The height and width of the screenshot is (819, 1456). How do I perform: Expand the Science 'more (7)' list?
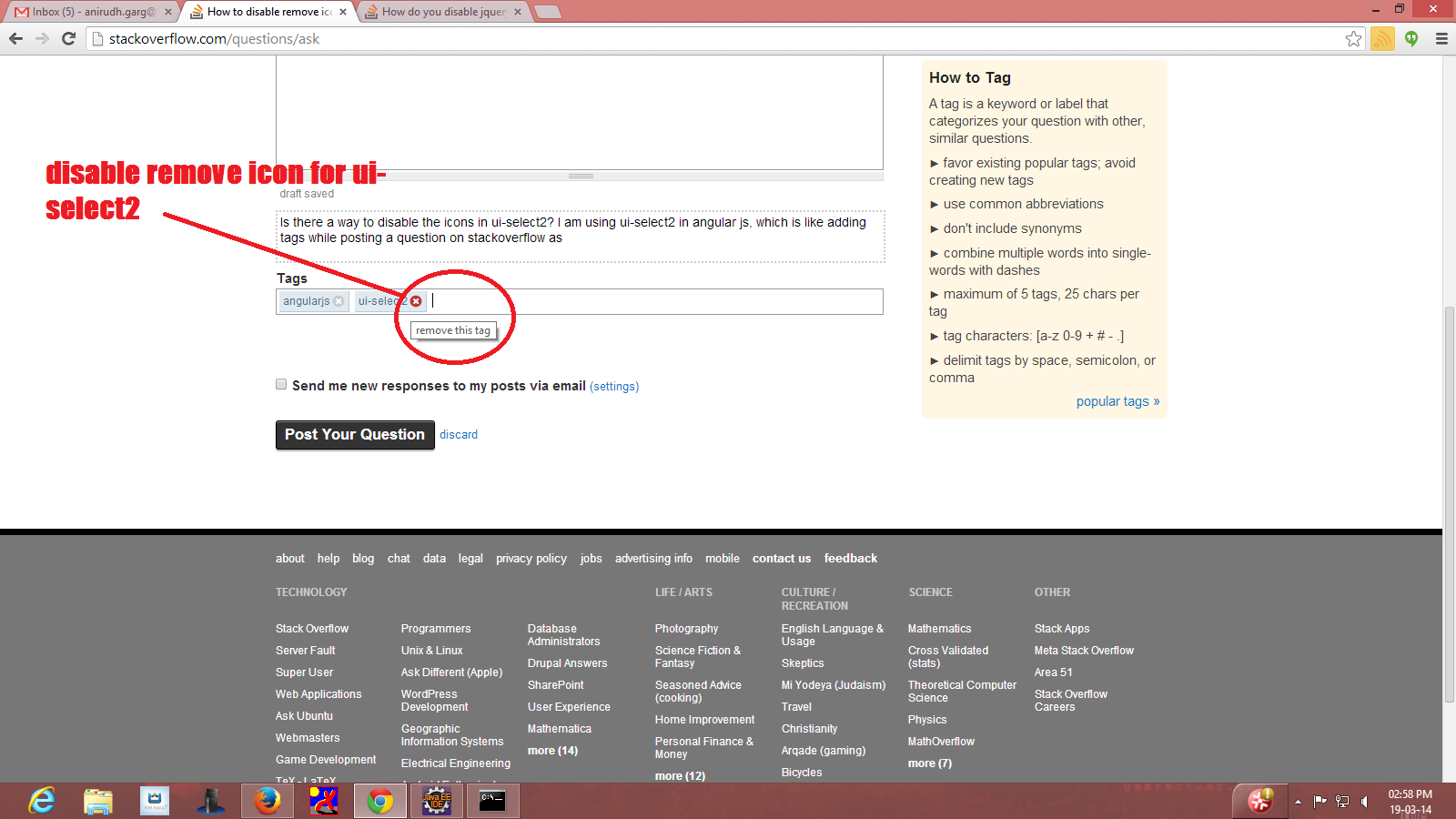(929, 763)
